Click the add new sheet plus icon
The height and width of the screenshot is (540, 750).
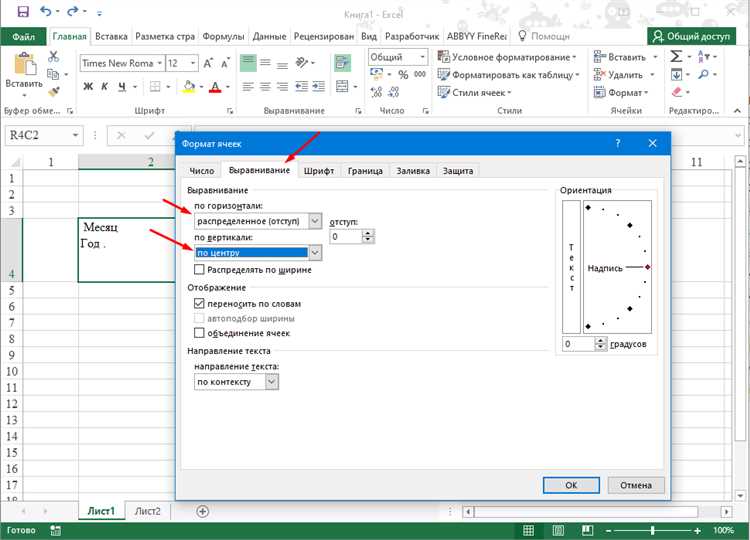(x=203, y=511)
